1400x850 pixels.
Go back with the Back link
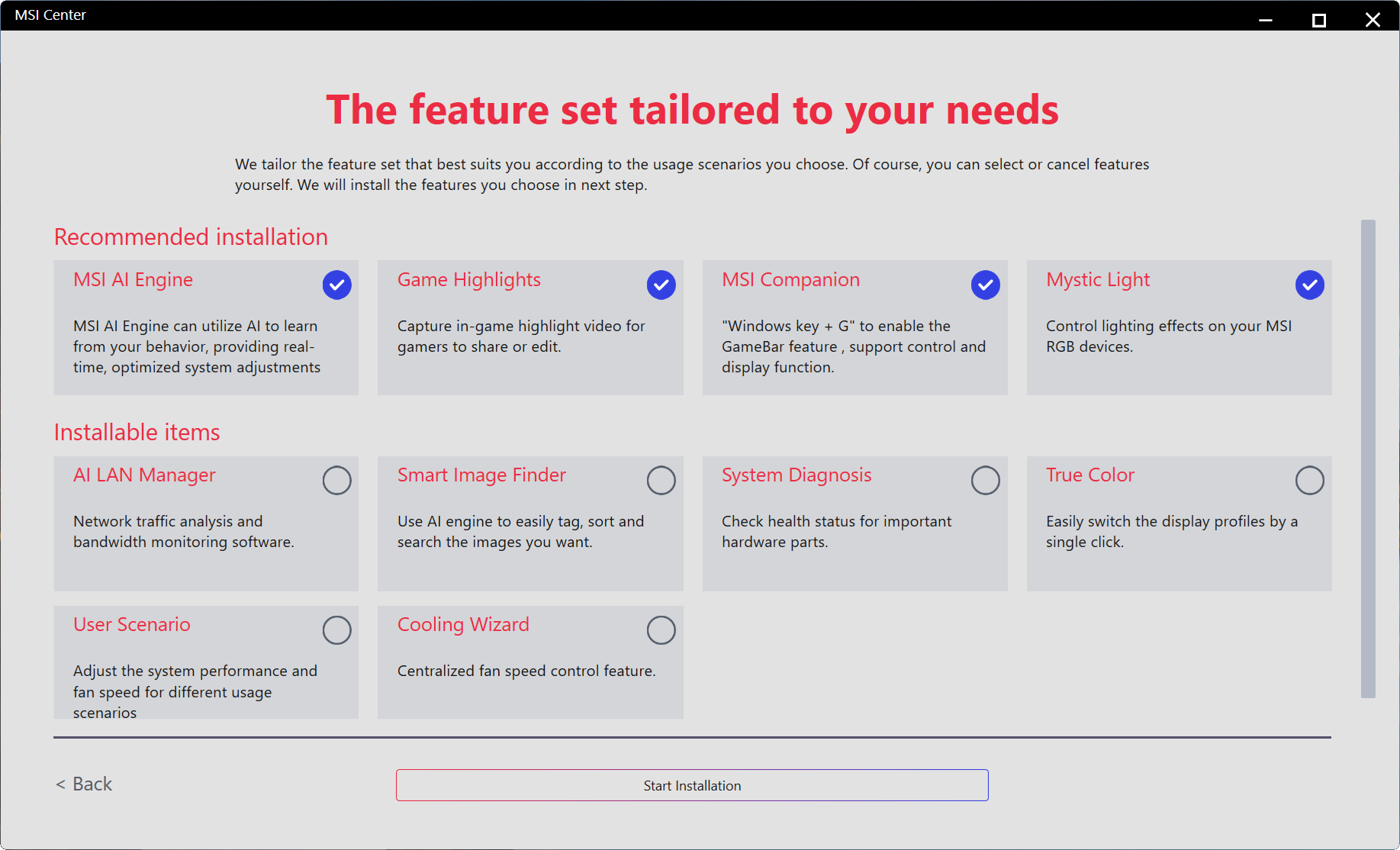84,784
